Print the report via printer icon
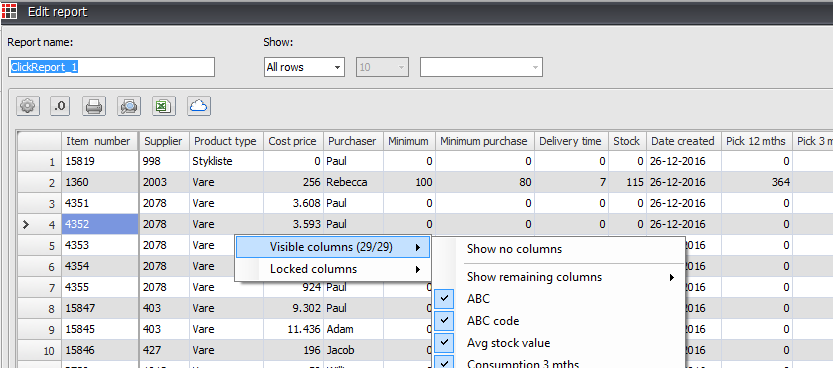The height and width of the screenshot is (368, 833). coord(94,106)
